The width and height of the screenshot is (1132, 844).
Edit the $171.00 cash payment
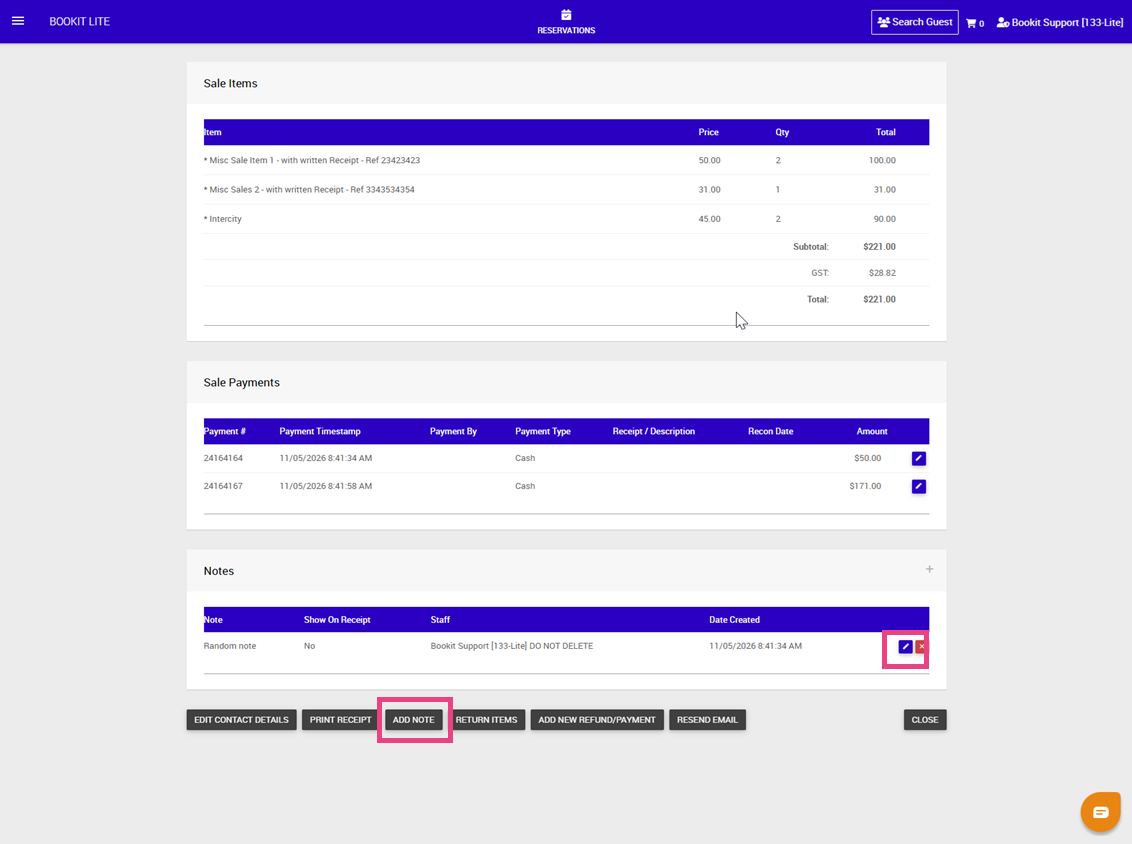(x=918, y=487)
